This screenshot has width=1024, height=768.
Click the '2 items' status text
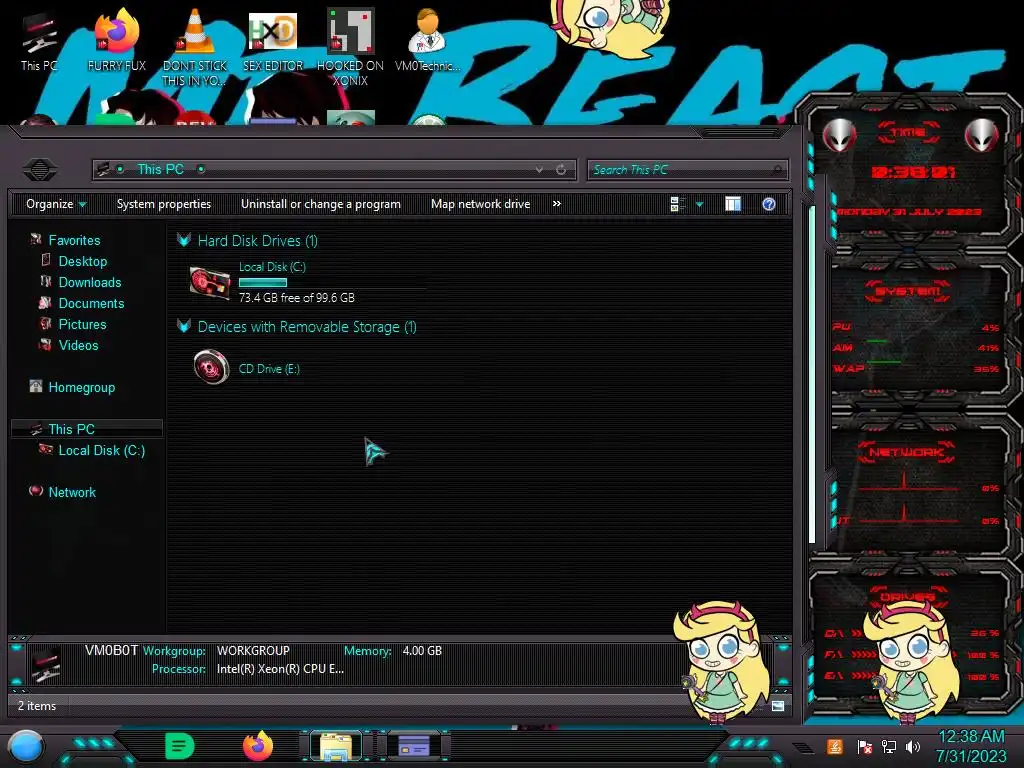click(37, 705)
